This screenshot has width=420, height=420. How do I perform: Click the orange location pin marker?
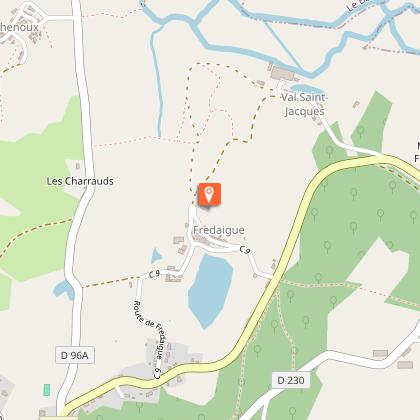[x=209, y=194]
